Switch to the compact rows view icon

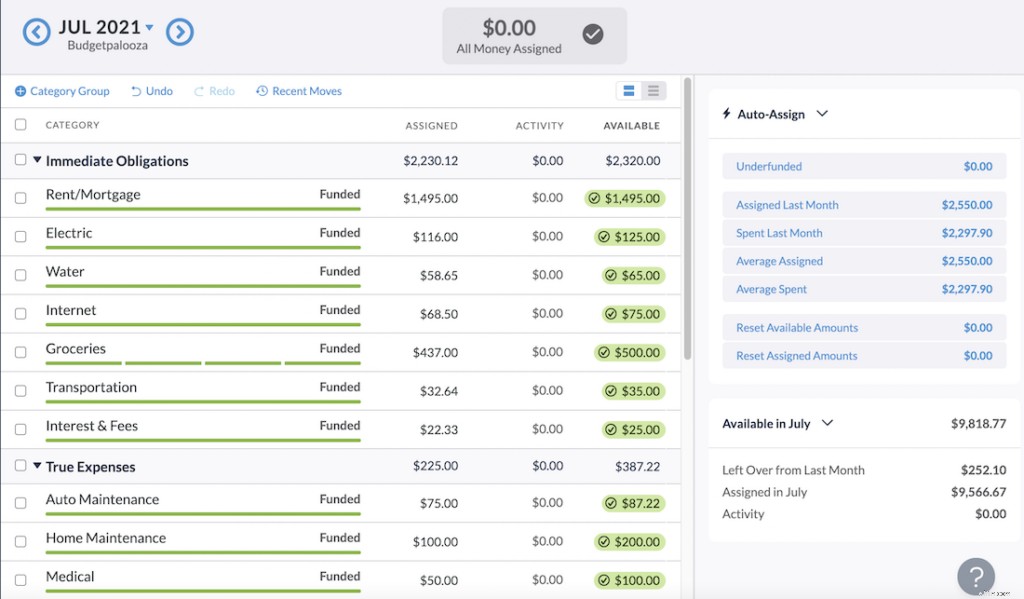[x=653, y=89]
